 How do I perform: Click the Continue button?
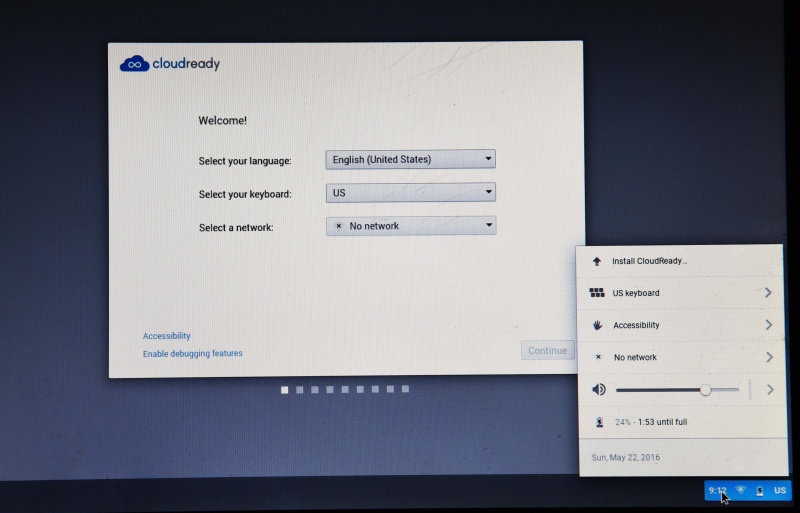click(547, 350)
